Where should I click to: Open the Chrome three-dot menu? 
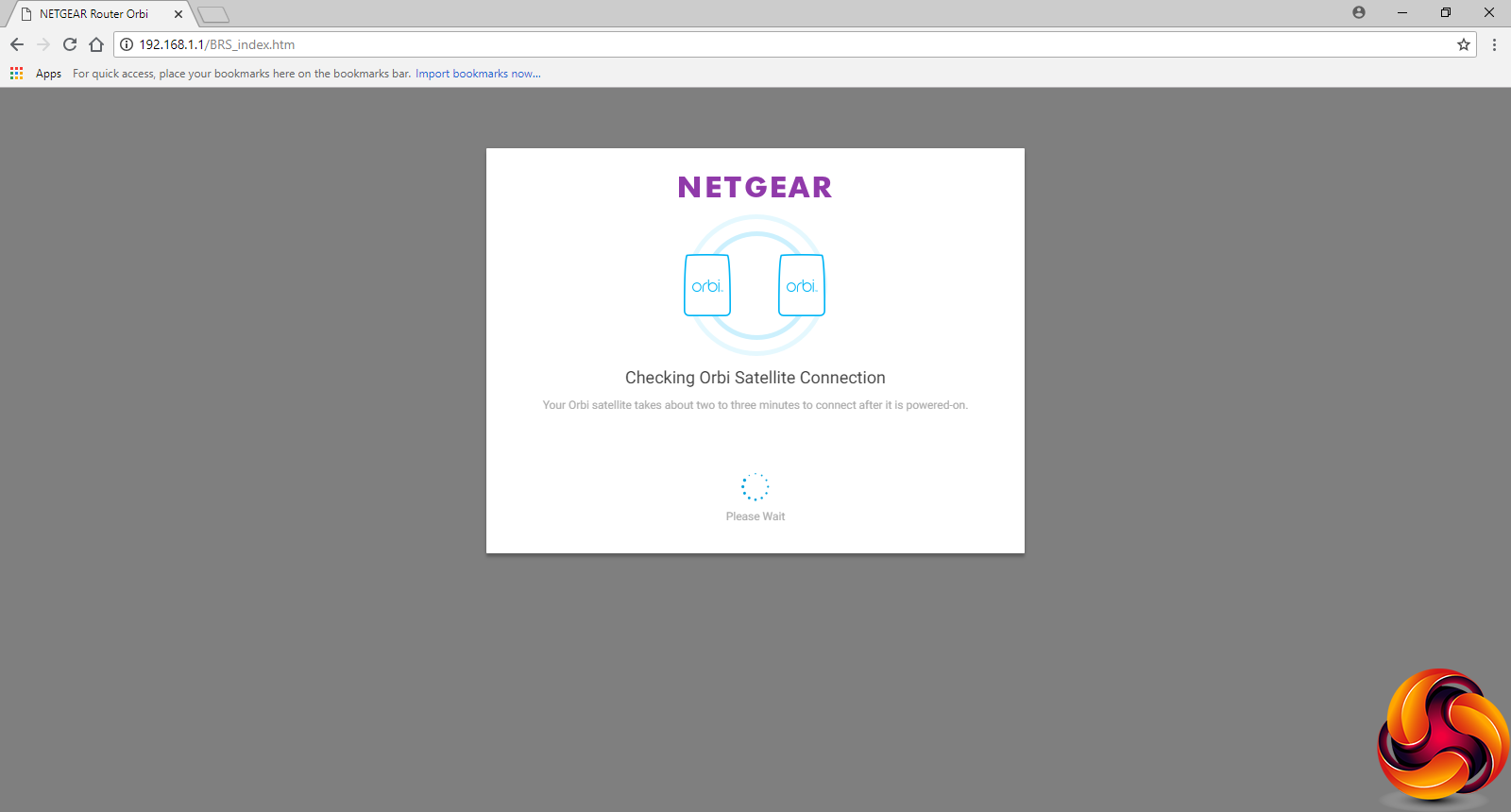tap(1494, 44)
